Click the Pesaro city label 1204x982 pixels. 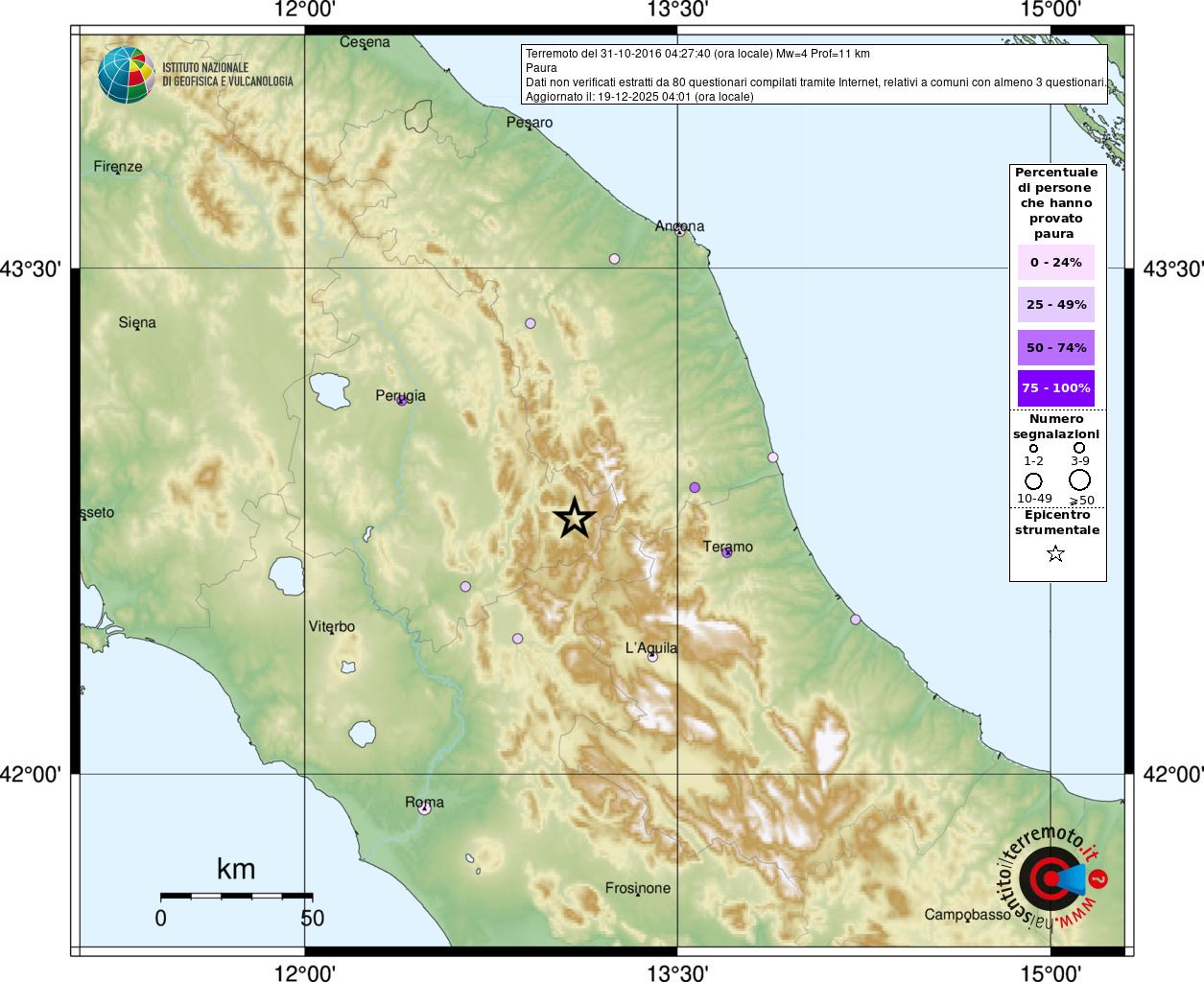530,123
